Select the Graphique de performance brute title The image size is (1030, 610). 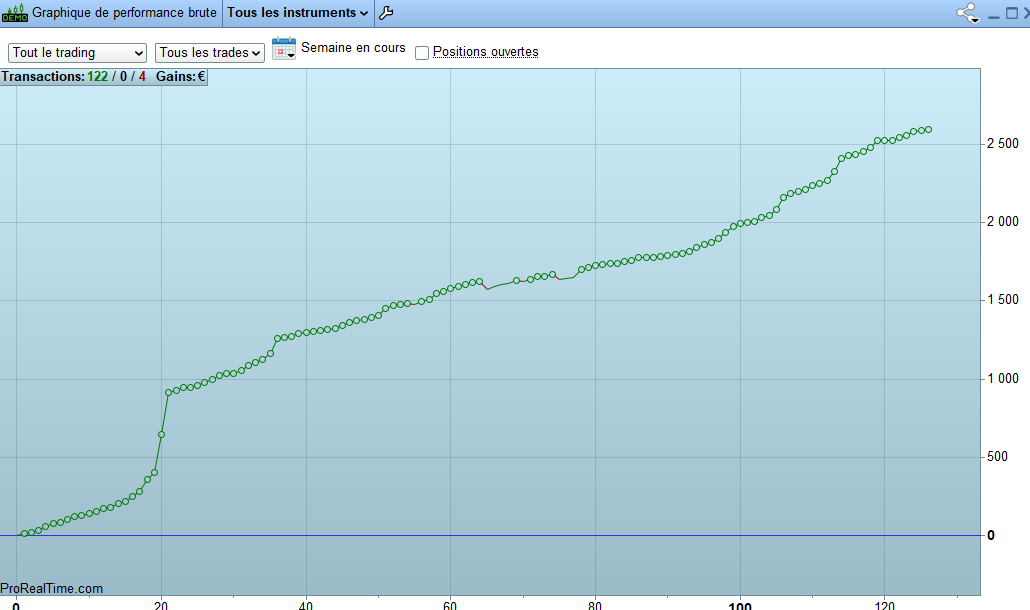[x=124, y=12]
